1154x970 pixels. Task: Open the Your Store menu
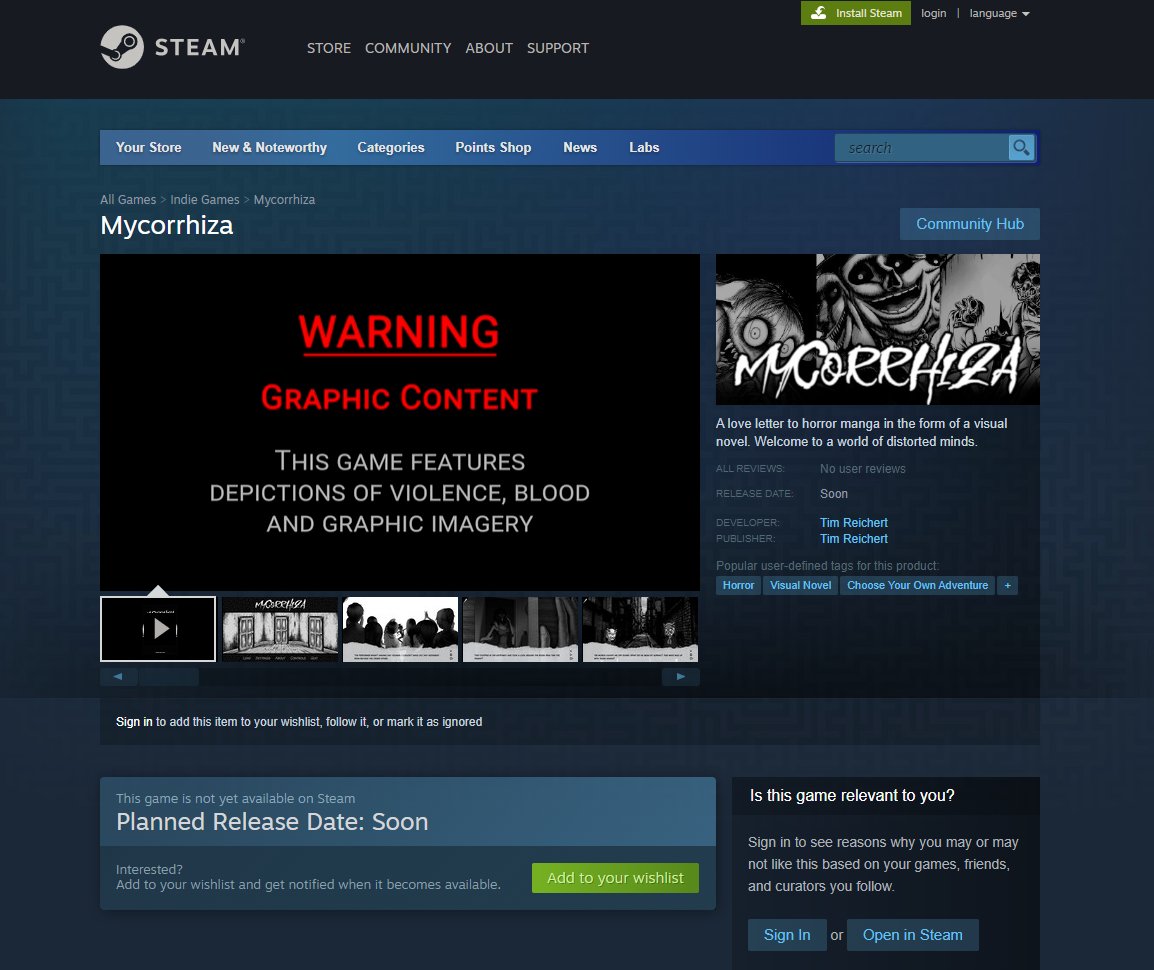point(149,147)
